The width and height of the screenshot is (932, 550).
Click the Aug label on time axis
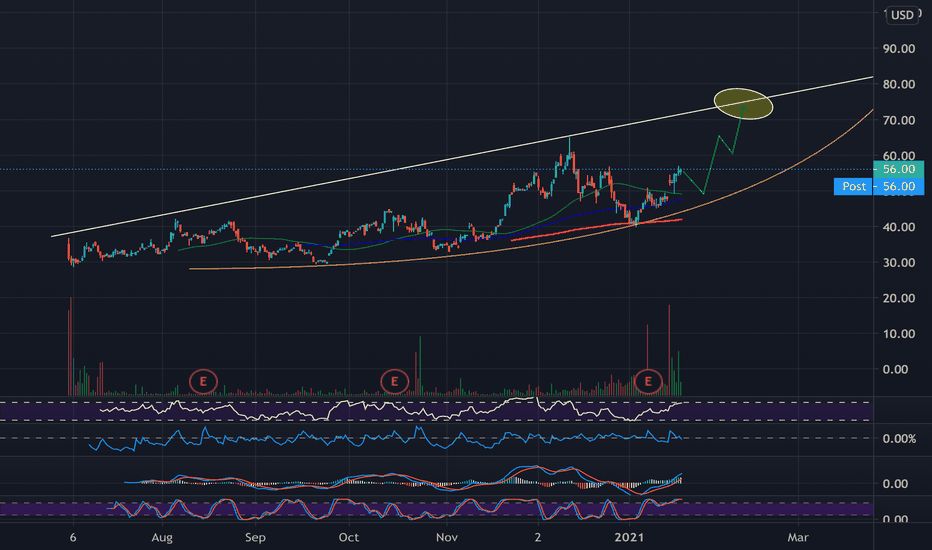162,538
